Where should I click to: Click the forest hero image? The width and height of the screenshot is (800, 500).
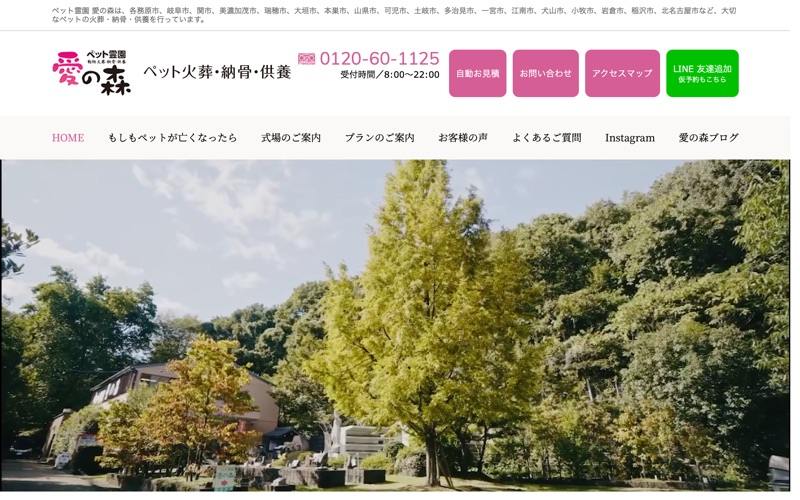click(395, 326)
